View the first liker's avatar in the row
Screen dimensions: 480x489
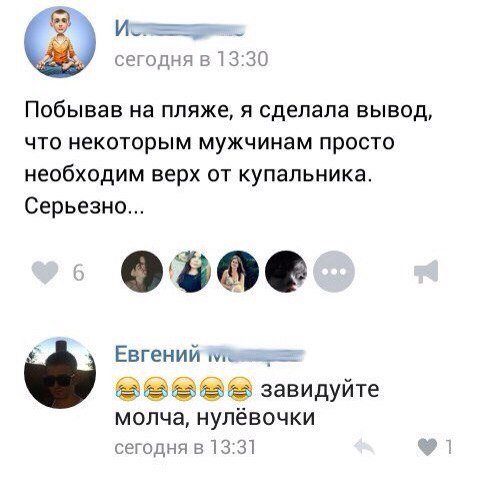coord(142,272)
